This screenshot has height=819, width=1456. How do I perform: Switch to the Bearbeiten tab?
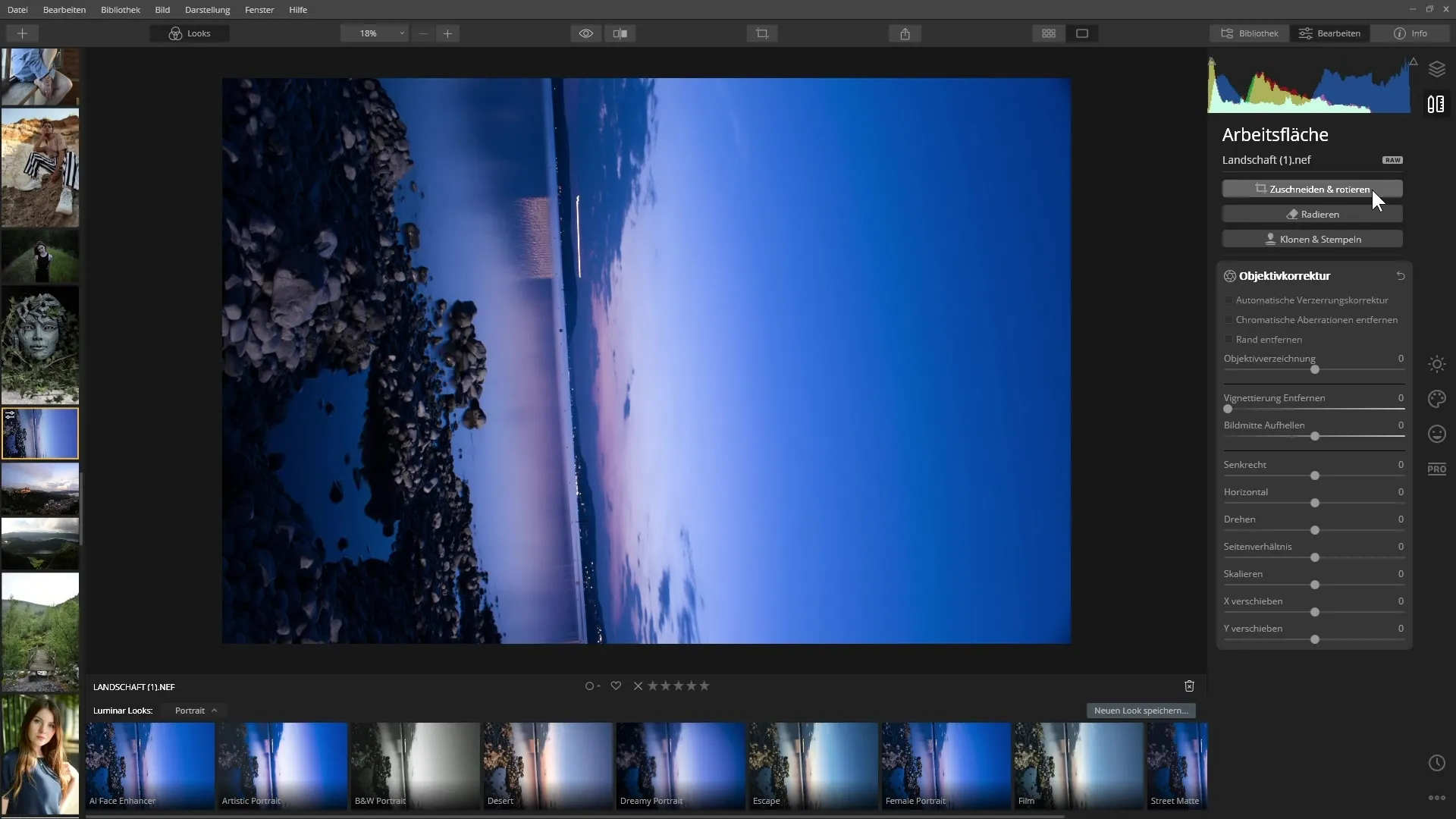tap(1329, 33)
